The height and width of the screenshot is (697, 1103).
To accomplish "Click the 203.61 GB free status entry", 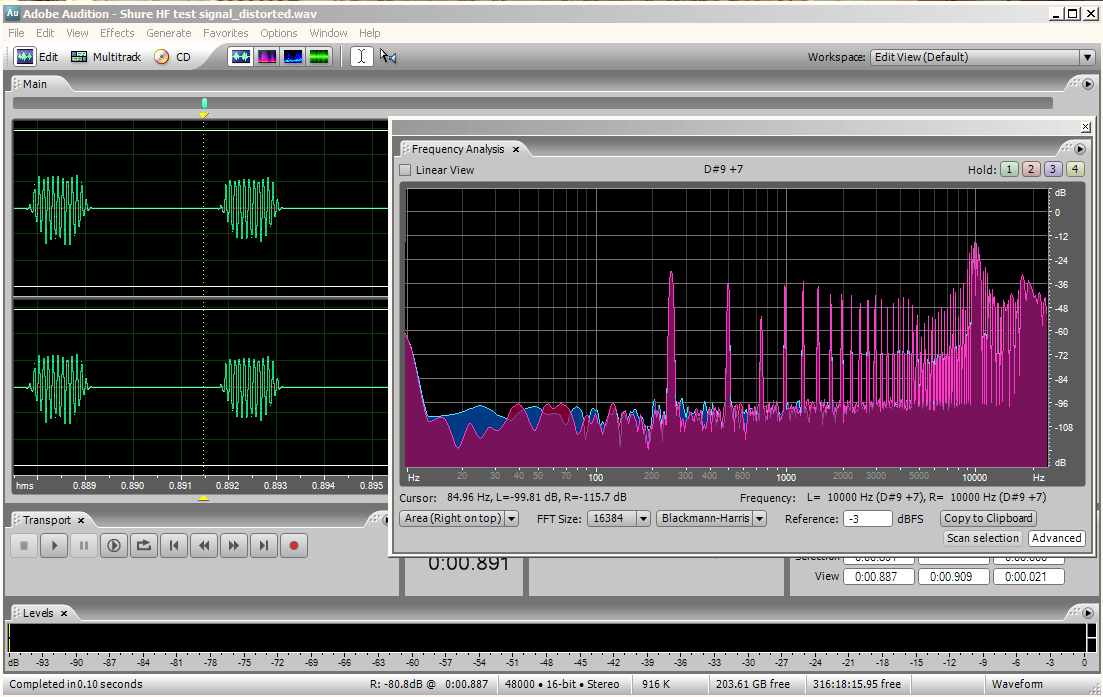I will pyautogui.click(x=752, y=684).
